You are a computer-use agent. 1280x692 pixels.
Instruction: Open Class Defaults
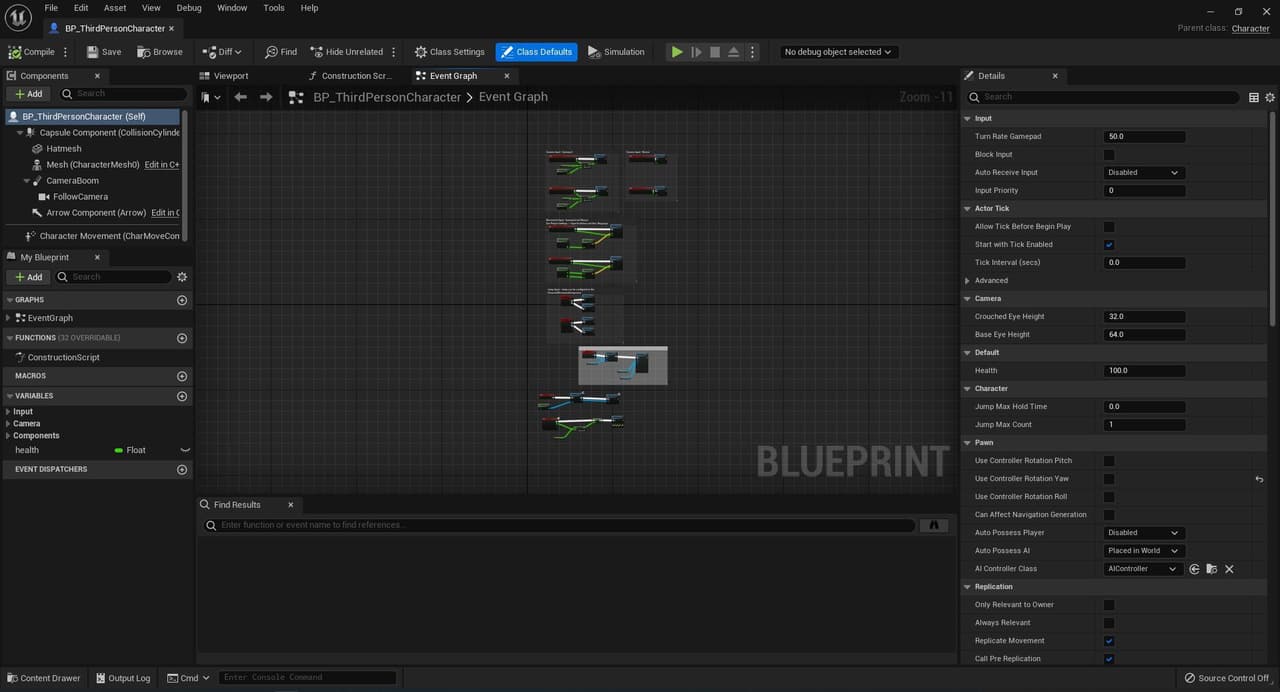coord(536,52)
